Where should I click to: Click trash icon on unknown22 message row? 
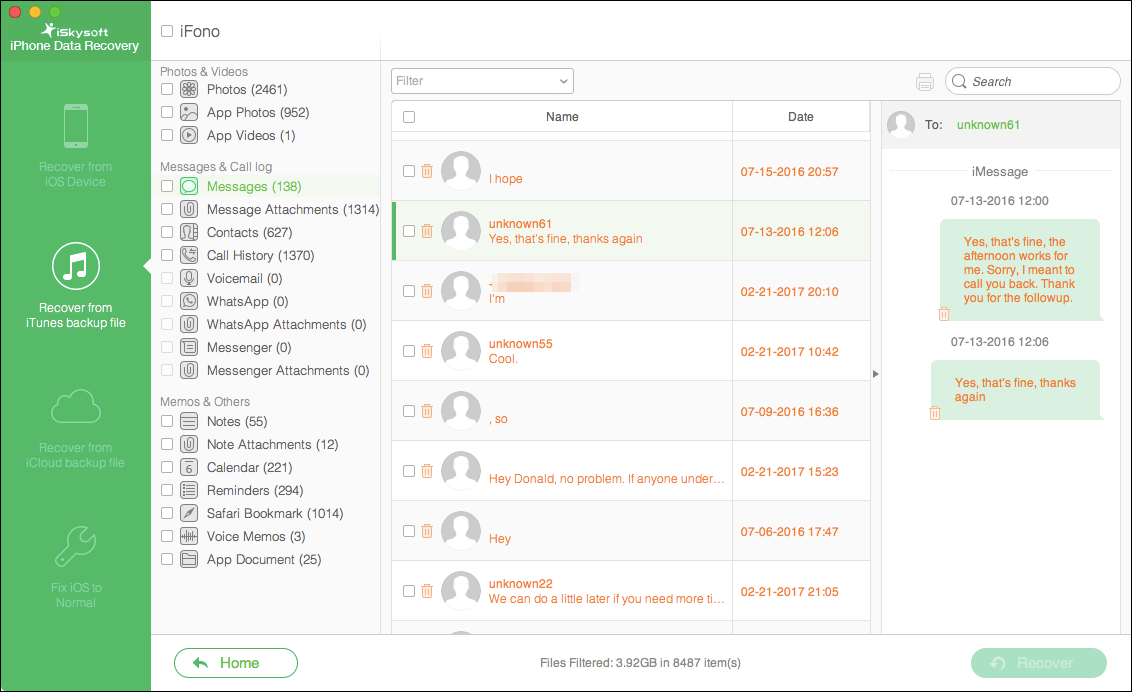click(x=427, y=591)
